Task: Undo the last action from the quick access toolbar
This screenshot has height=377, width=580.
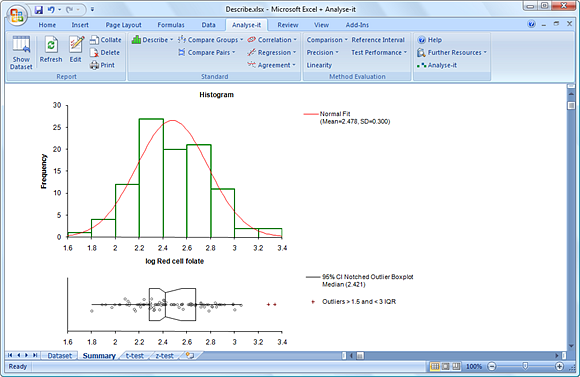Action: point(51,10)
